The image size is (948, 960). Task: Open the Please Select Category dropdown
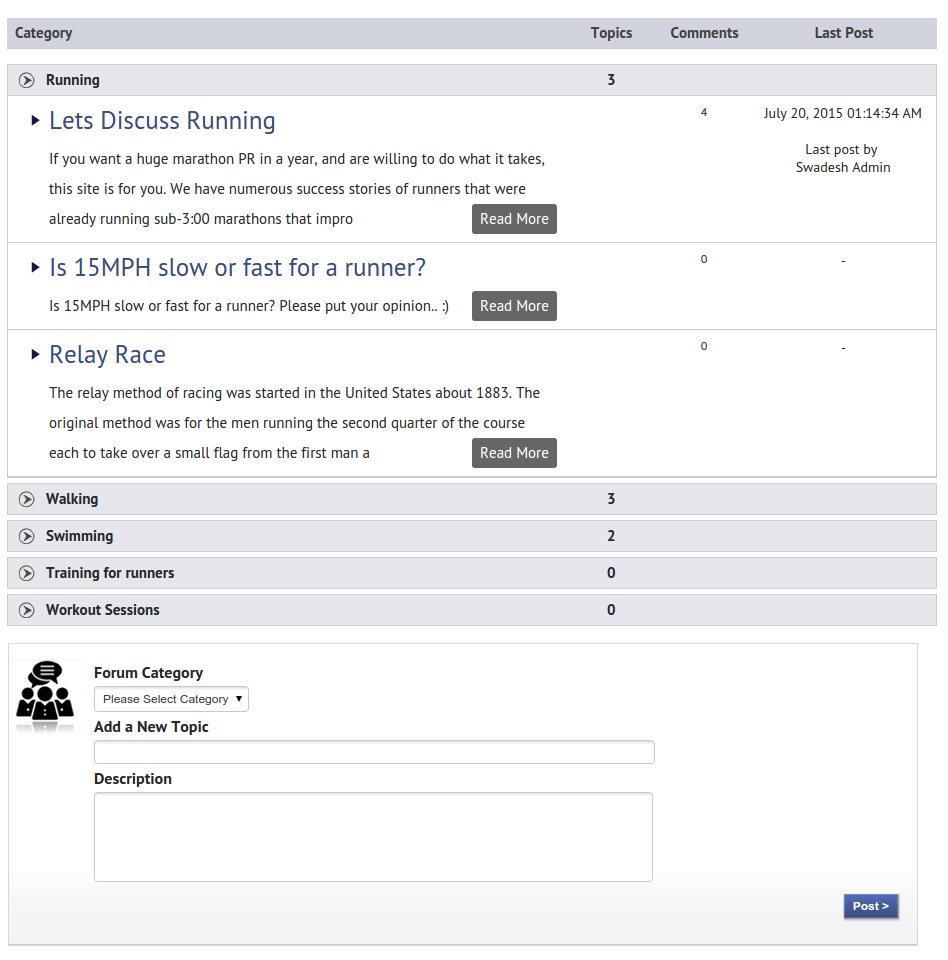tap(171, 699)
